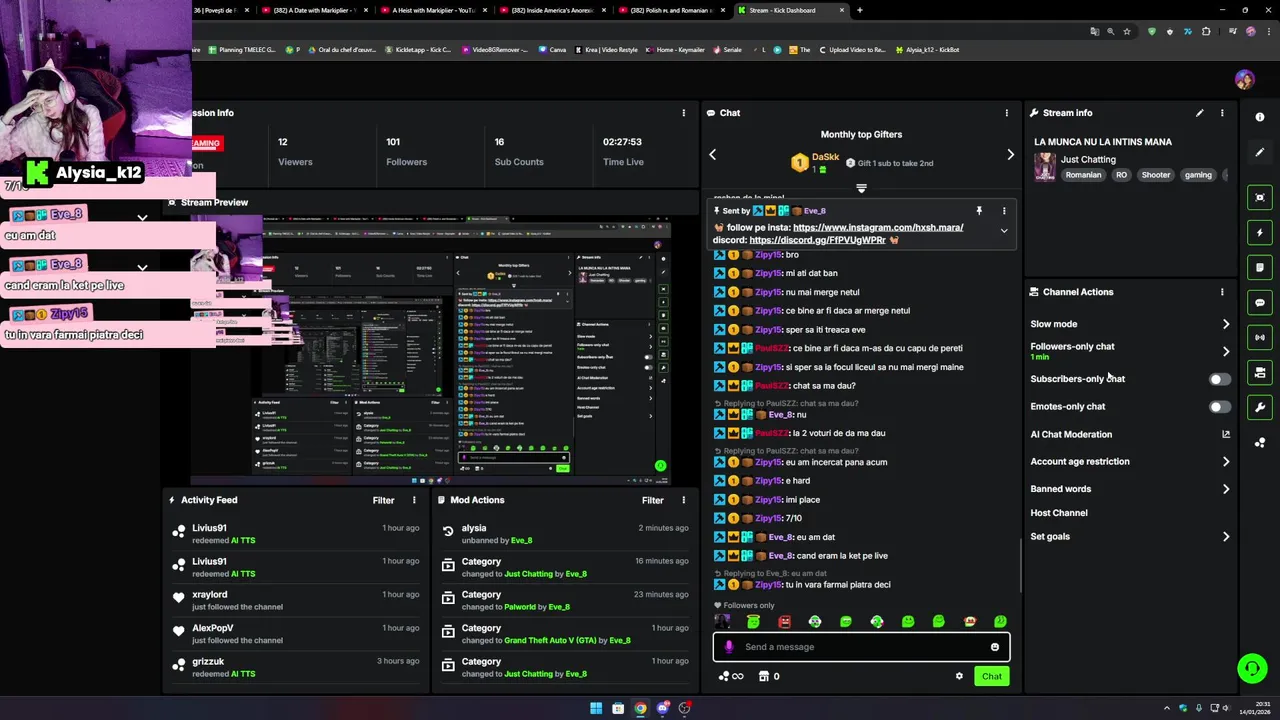Open AI Chat Moderation external link icon
Image resolution: width=1280 pixels, height=720 pixels.
1226,434
